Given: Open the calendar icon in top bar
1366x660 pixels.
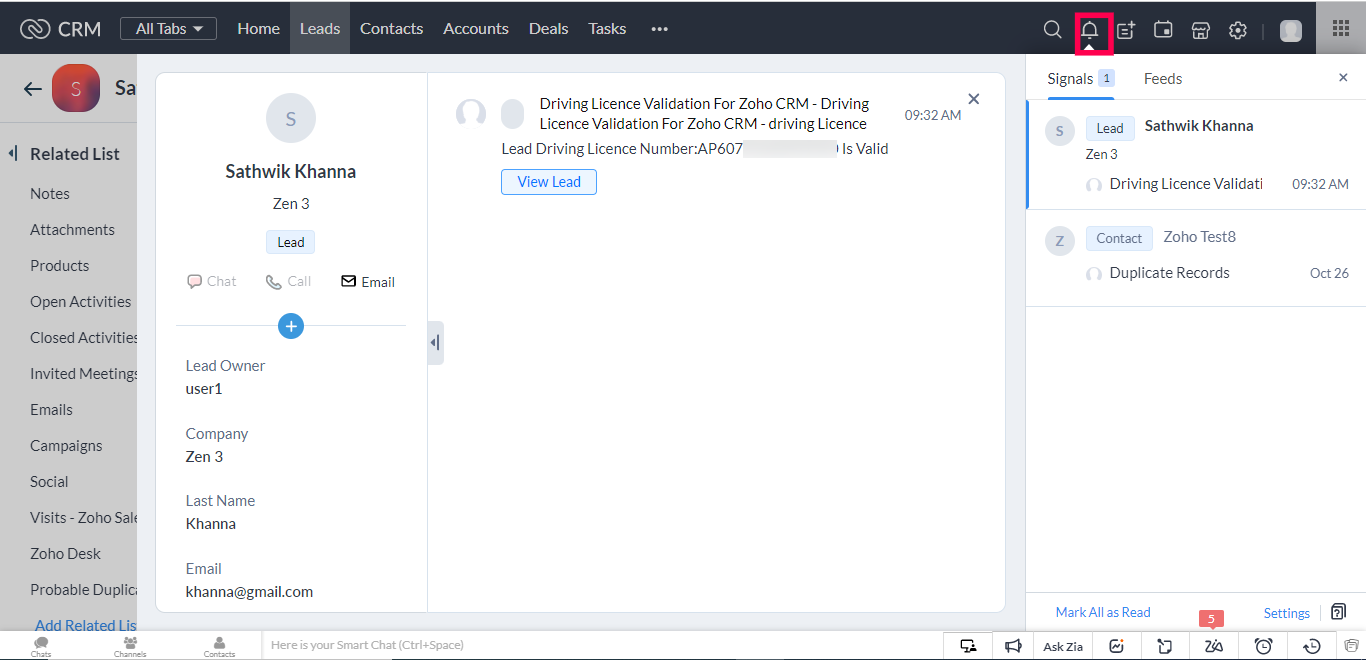Looking at the screenshot, I should pos(1163,30).
